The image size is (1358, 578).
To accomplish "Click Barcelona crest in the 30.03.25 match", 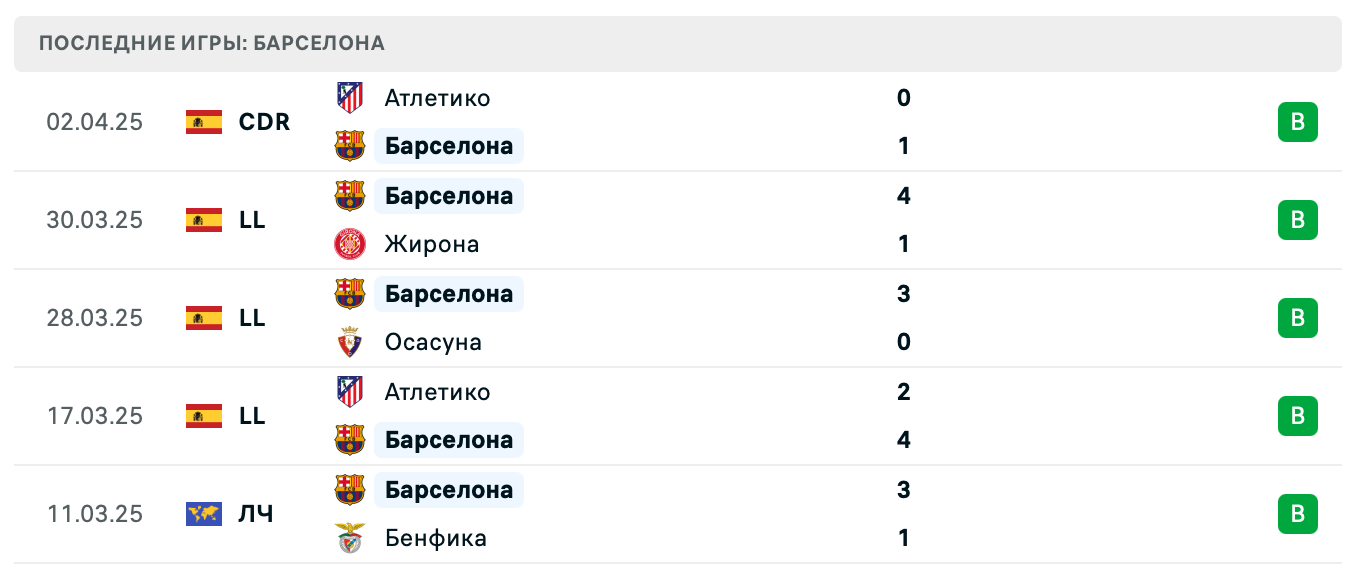I will (350, 196).
